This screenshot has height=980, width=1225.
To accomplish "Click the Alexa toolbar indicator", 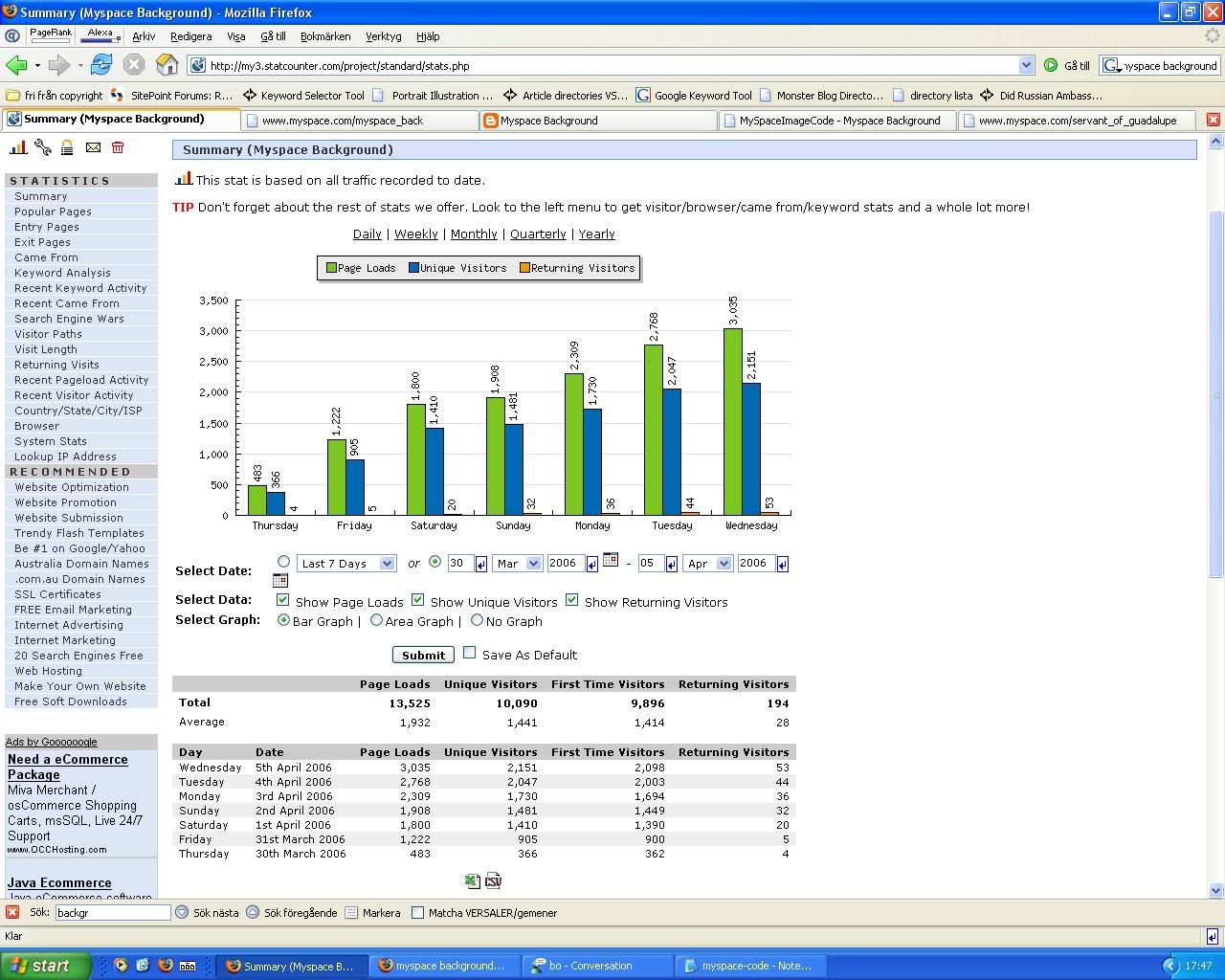I will point(100,35).
